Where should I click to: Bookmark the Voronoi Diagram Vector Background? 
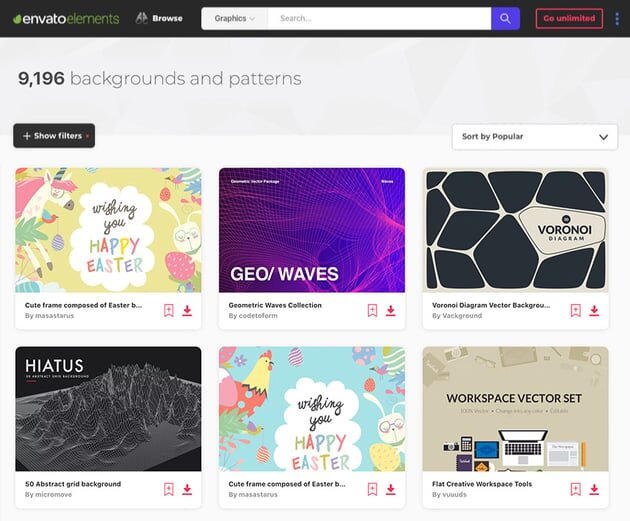(575, 311)
